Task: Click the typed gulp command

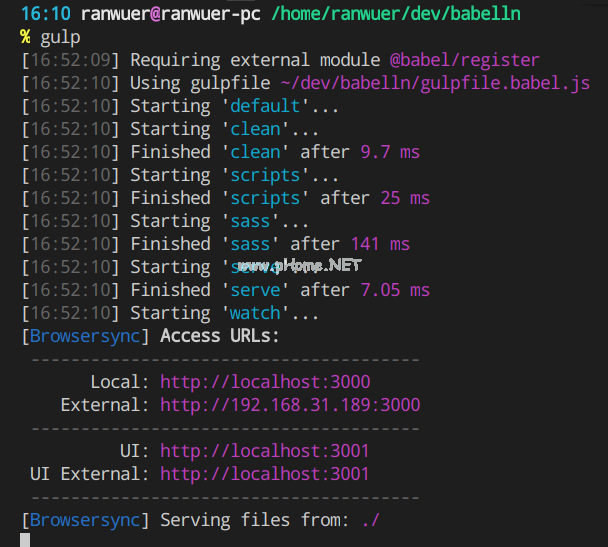Action: click(60, 37)
